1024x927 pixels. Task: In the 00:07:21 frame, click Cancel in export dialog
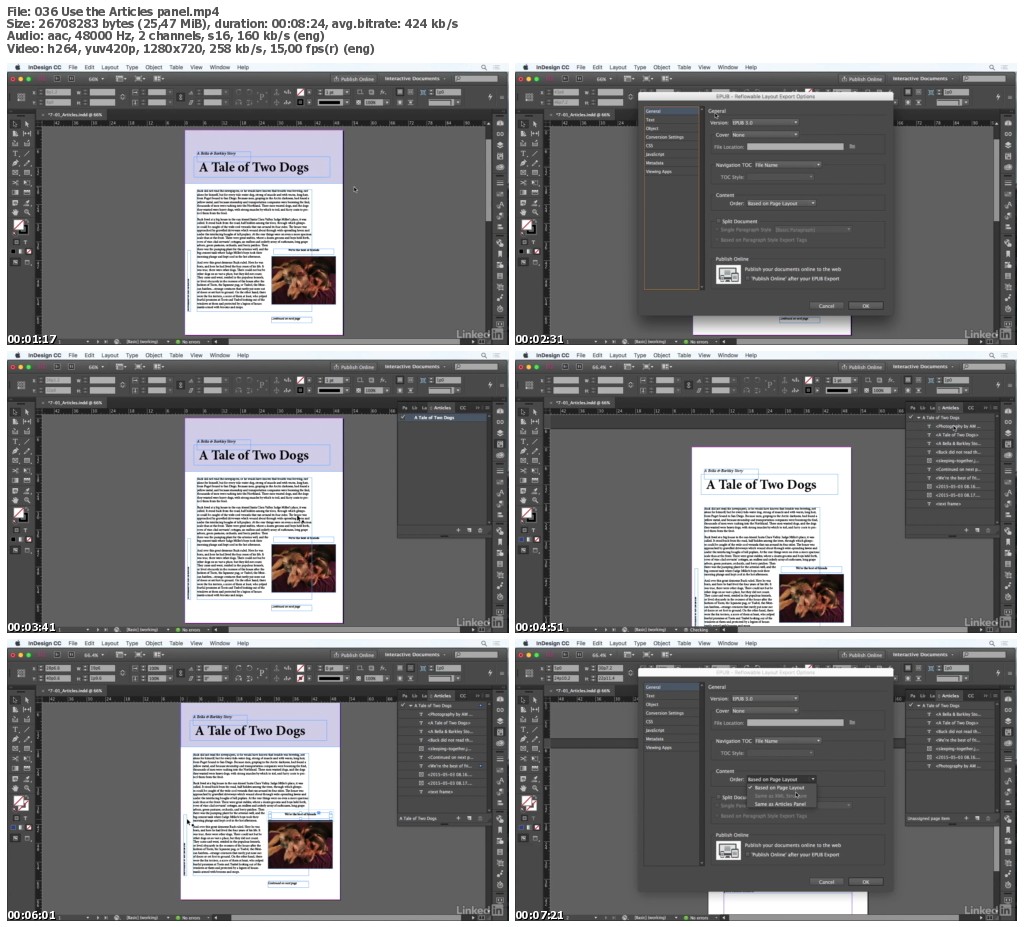(826, 882)
